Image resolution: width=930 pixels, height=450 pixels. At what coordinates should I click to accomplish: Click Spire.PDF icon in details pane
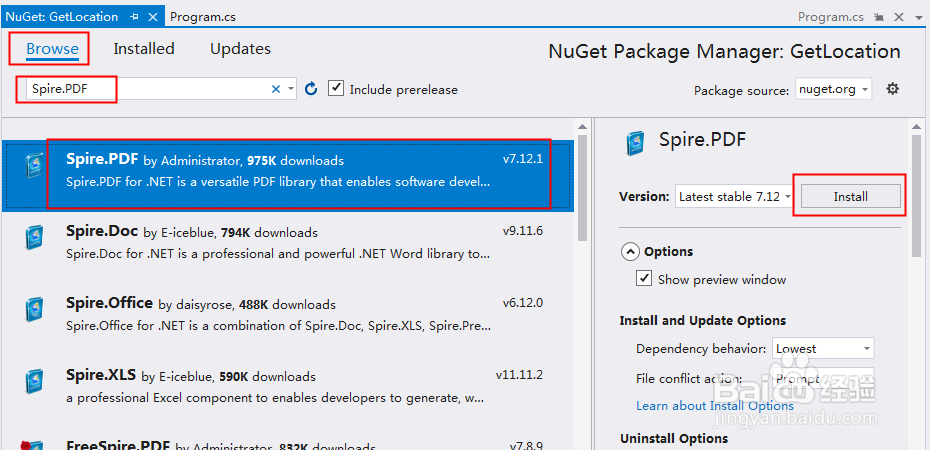(636, 143)
